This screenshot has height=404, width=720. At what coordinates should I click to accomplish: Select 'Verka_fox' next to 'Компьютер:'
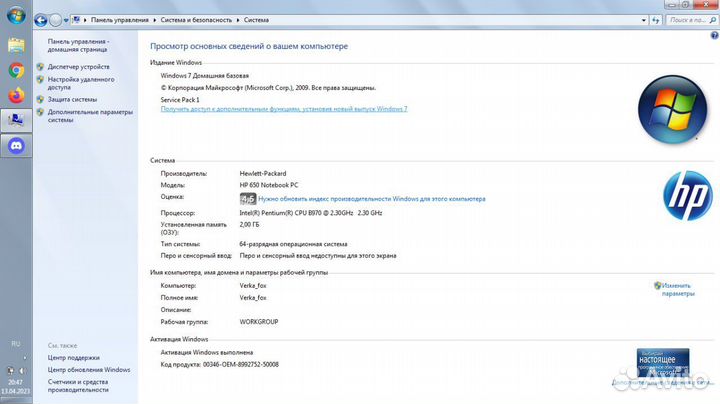coord(253,286)
